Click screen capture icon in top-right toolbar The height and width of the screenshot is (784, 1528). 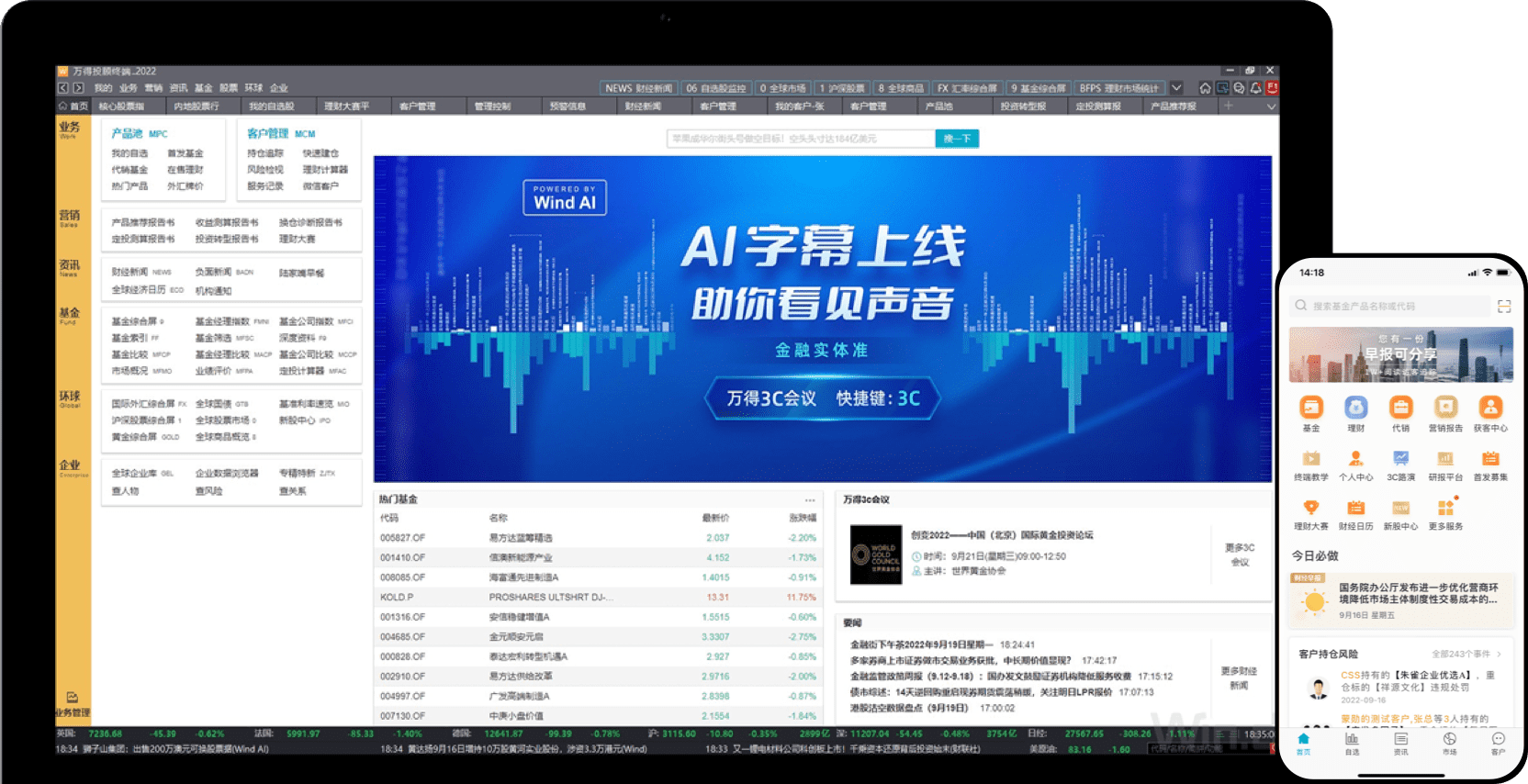(x=1222, y=88)
